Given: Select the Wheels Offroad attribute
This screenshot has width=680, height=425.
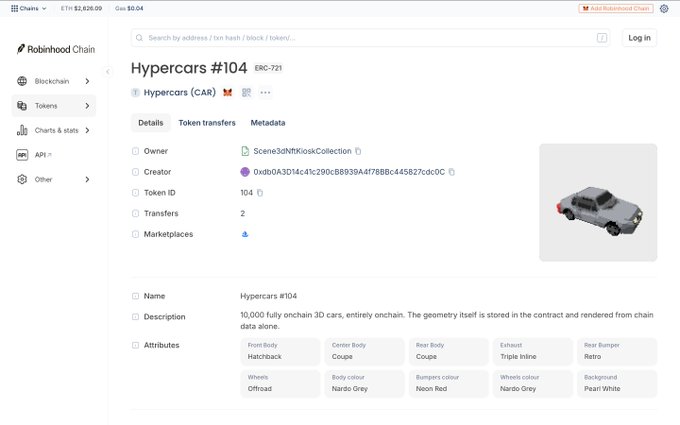Looking at the screenshot, I should click(x=280, y=383).
